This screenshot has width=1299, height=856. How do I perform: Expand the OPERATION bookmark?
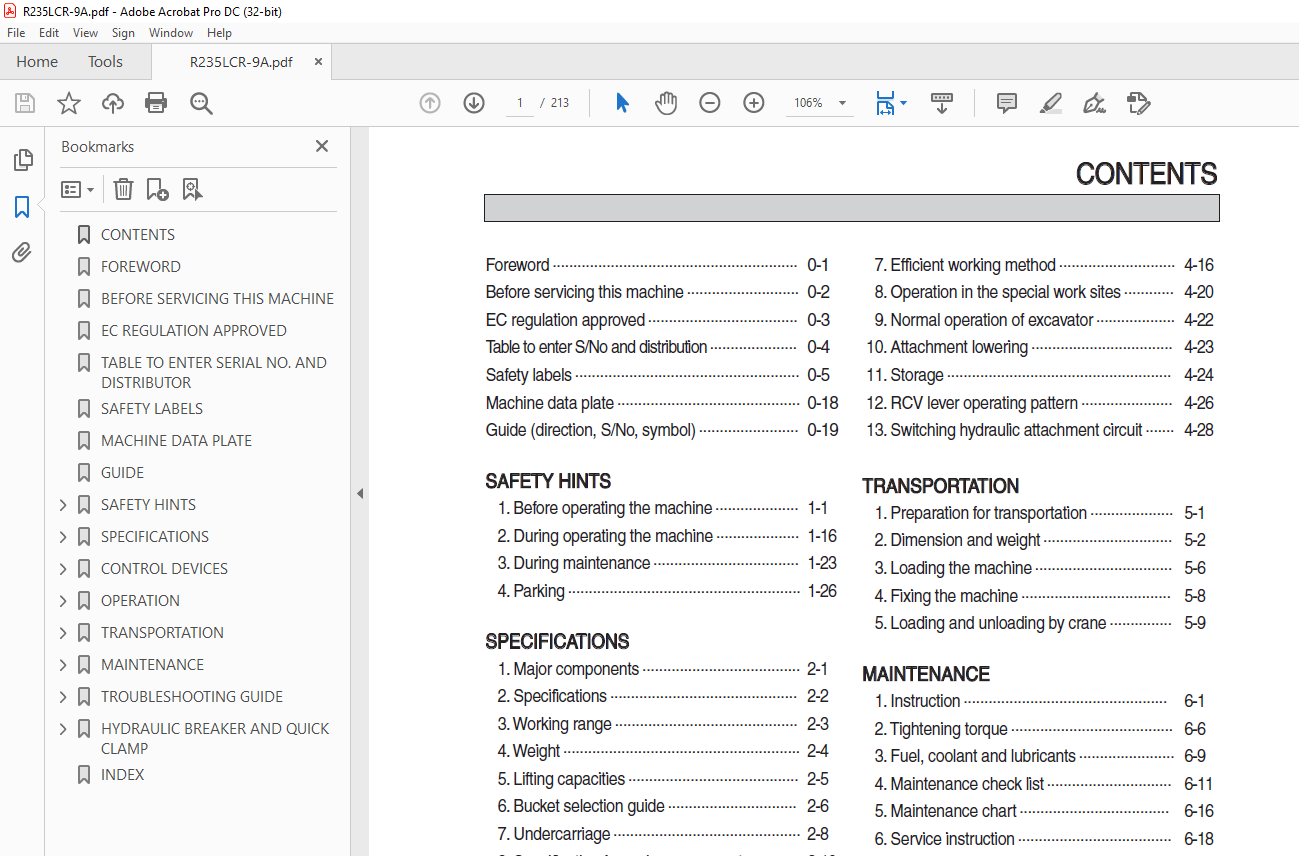(x=63, y=601)
